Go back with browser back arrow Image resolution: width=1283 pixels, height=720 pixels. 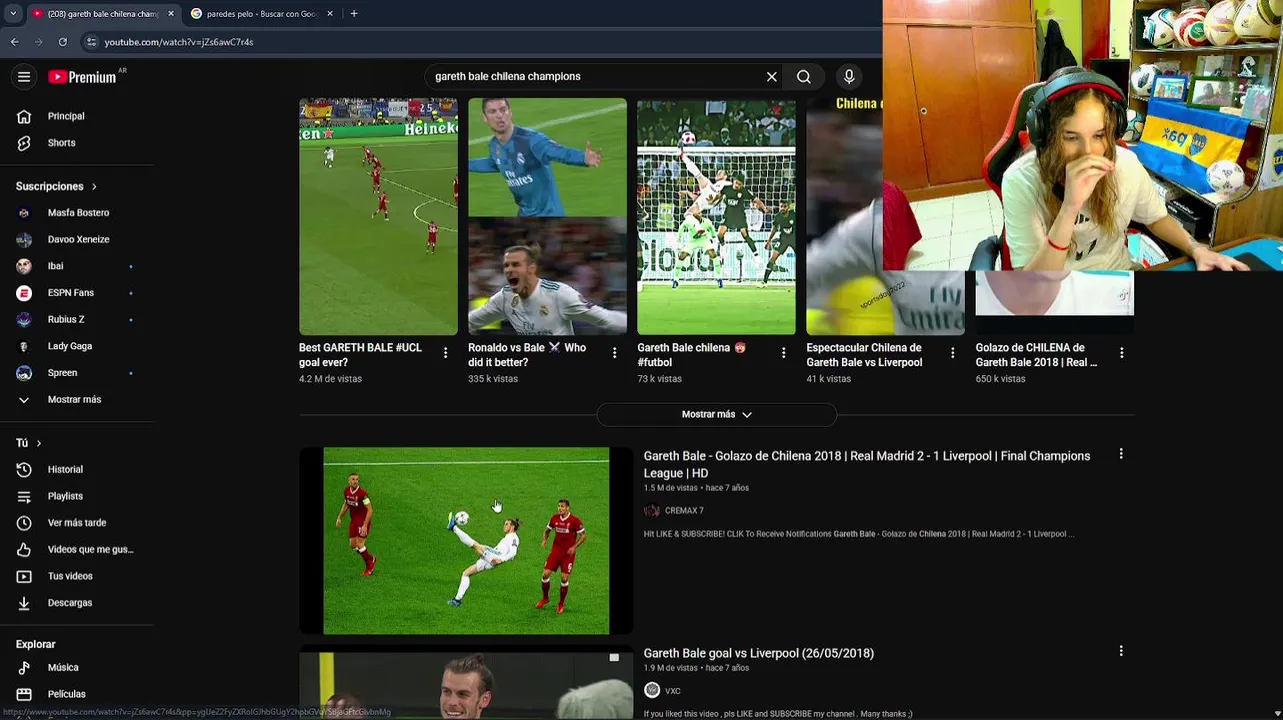15,42
